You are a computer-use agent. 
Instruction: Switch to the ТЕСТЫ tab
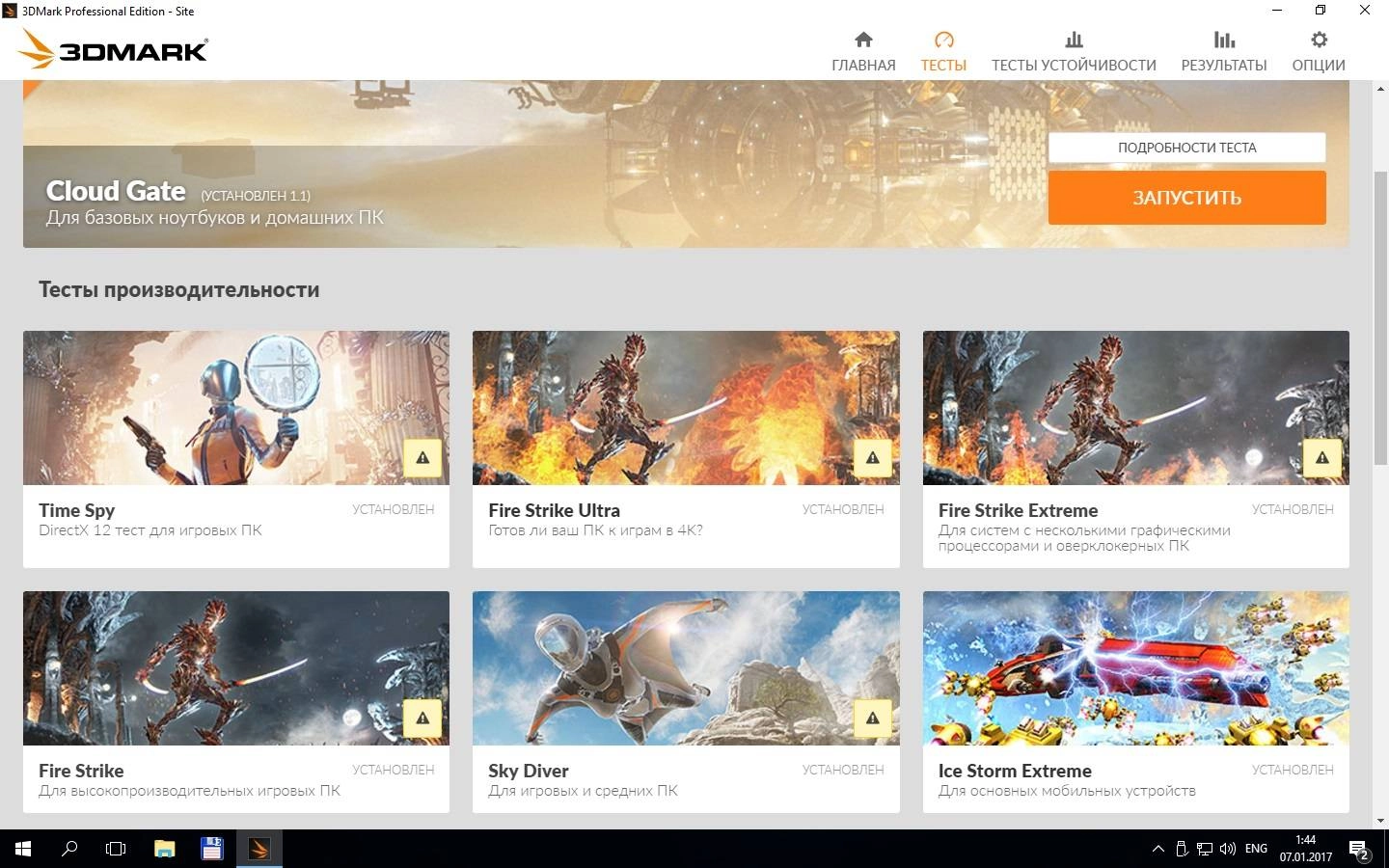[943, 52]
